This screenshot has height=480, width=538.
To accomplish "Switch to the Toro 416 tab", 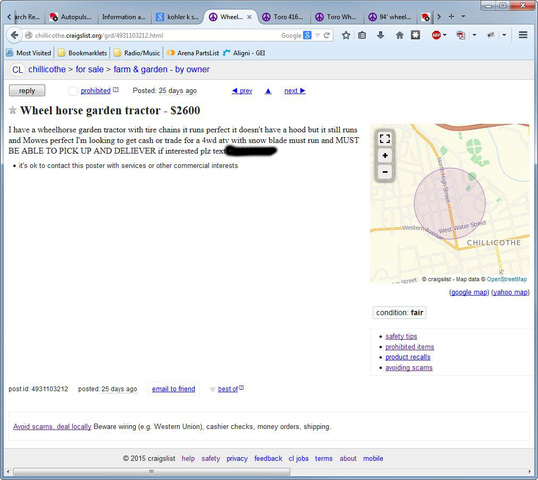I will (x=283, y=17).
